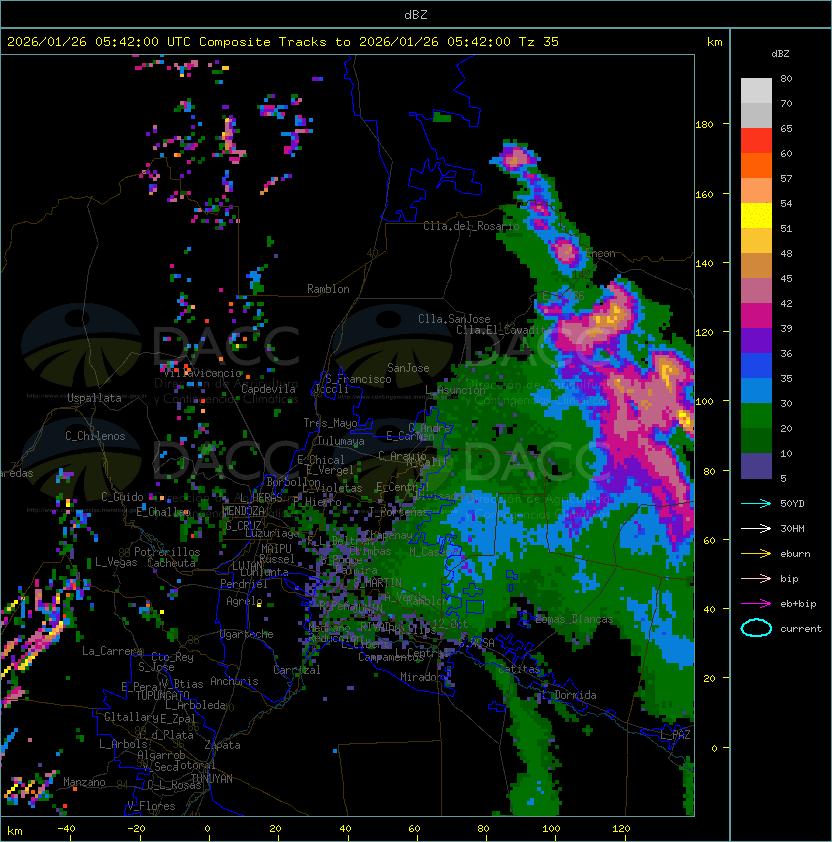Click the 'TUPUNGATO' place label

(162, 695)
